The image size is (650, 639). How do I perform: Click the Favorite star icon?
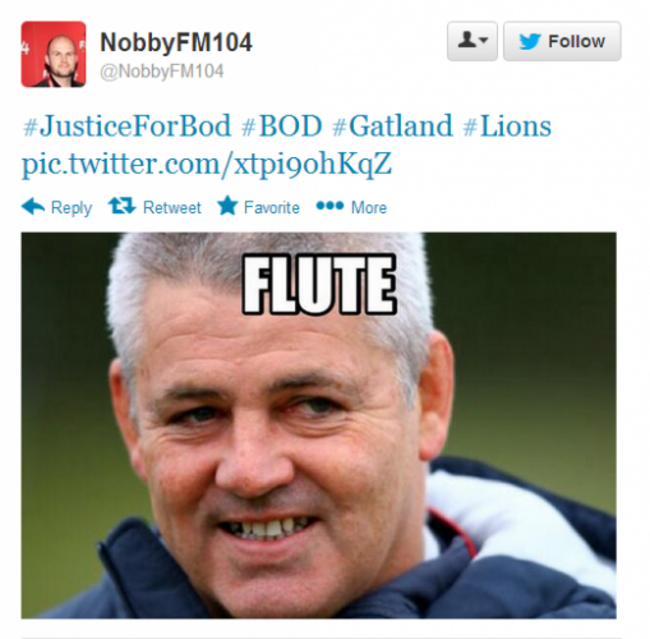(228, 205)
